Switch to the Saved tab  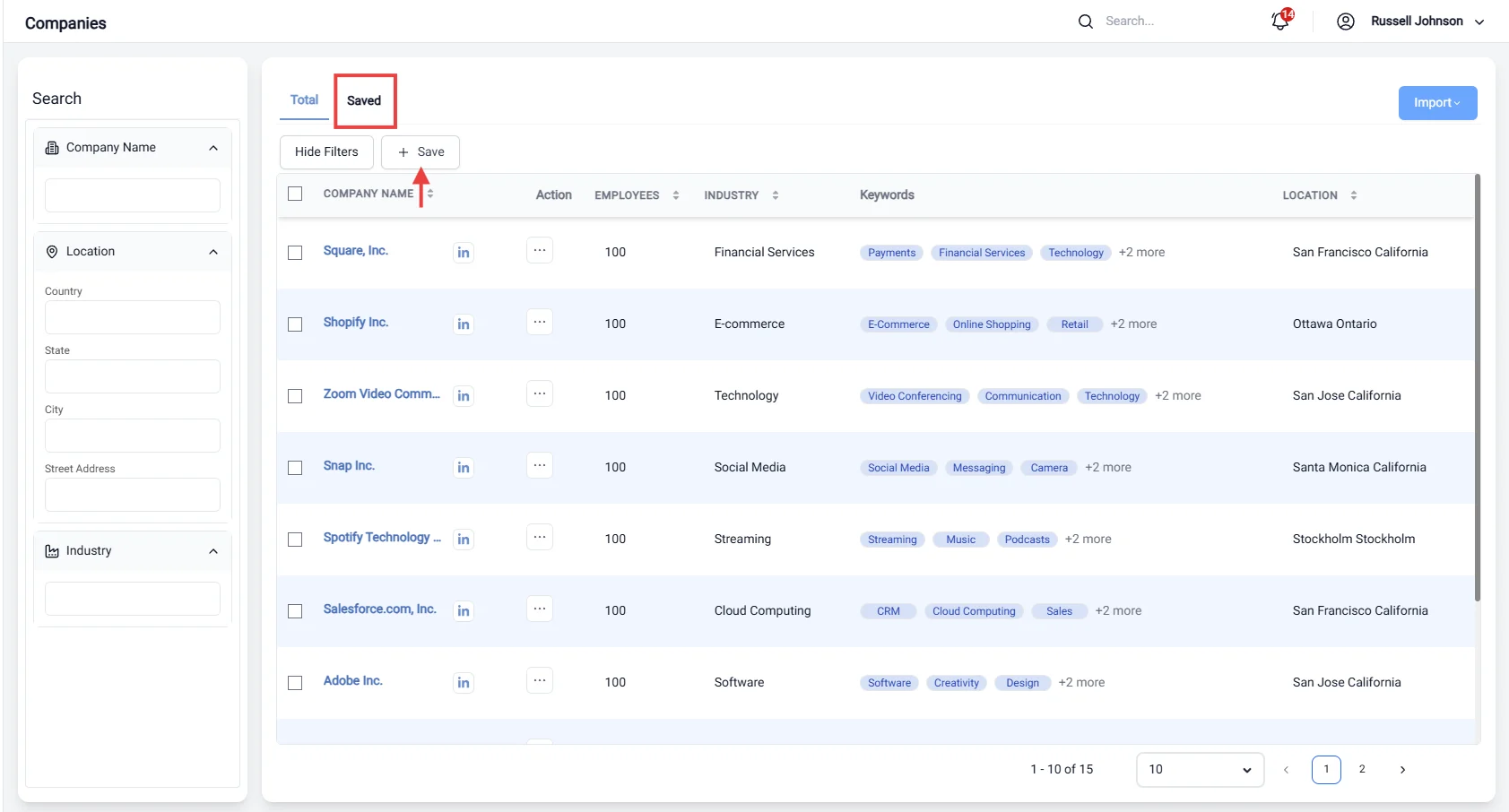(x=364, y=101)
